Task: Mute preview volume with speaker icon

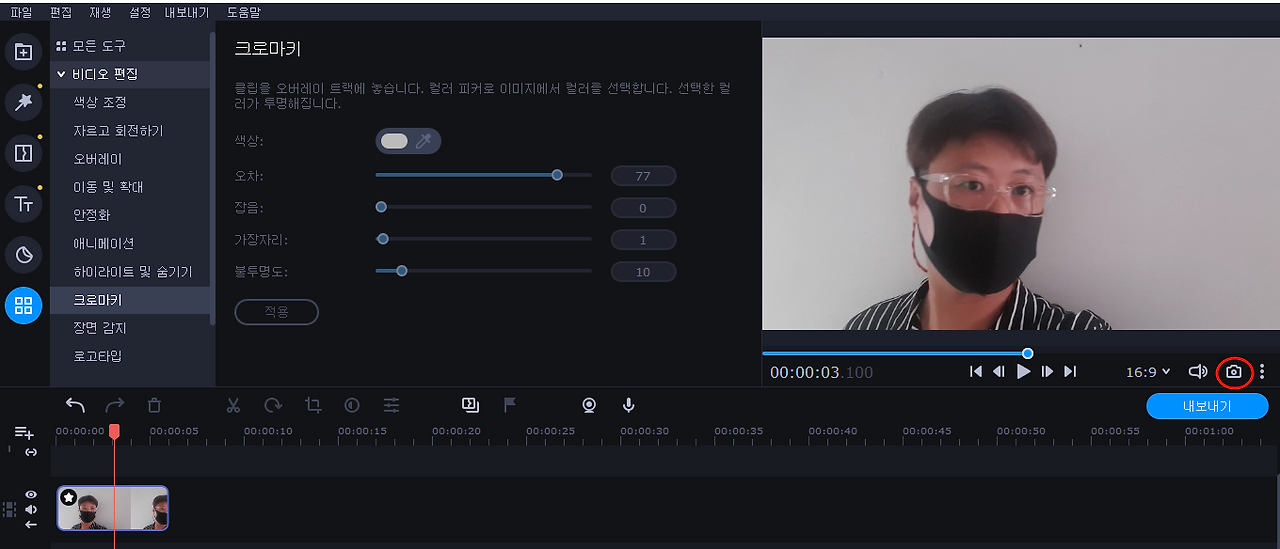Action: 1198,372
